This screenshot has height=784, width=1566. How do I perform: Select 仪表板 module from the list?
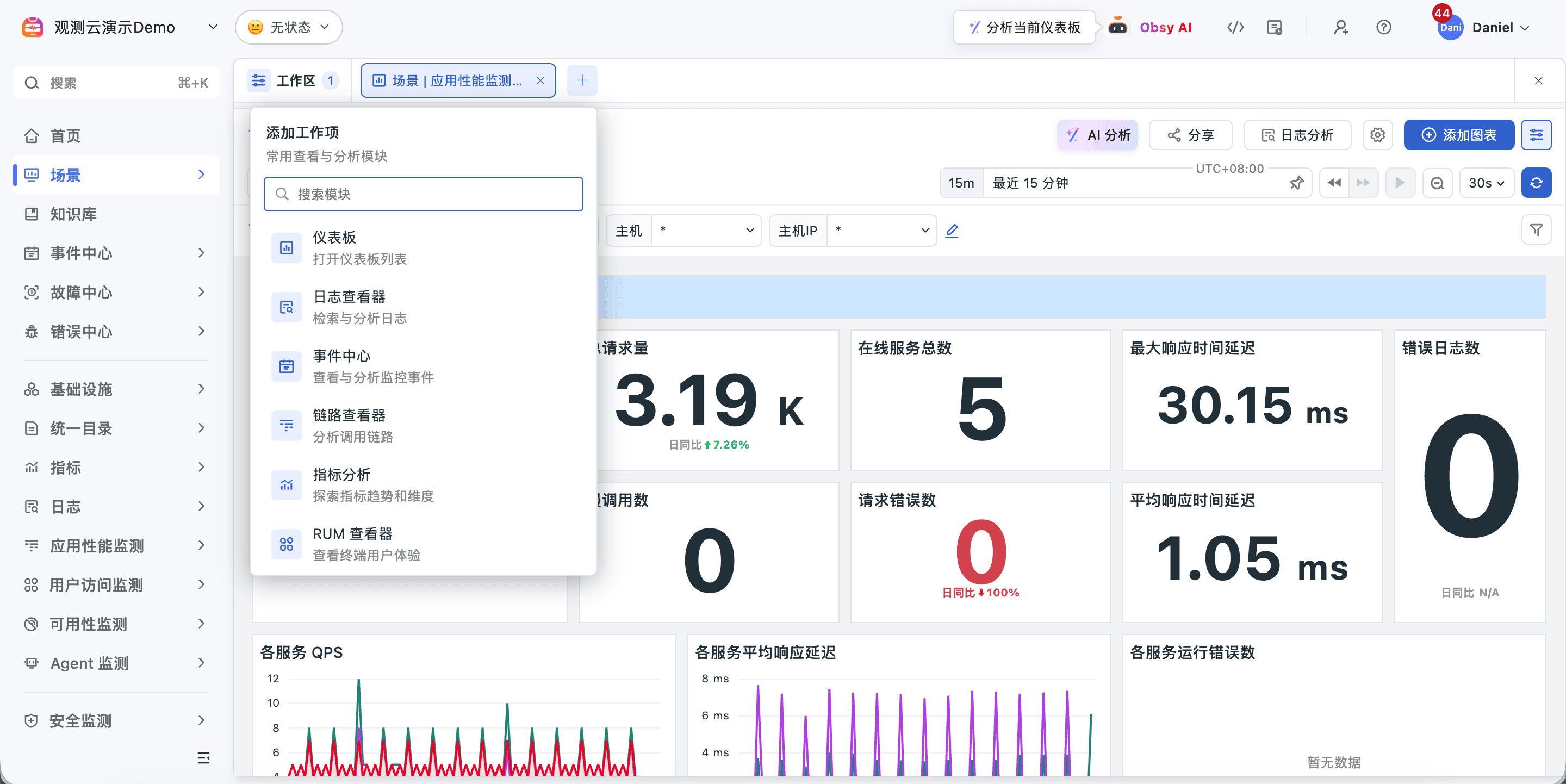[x=423, y=247]
